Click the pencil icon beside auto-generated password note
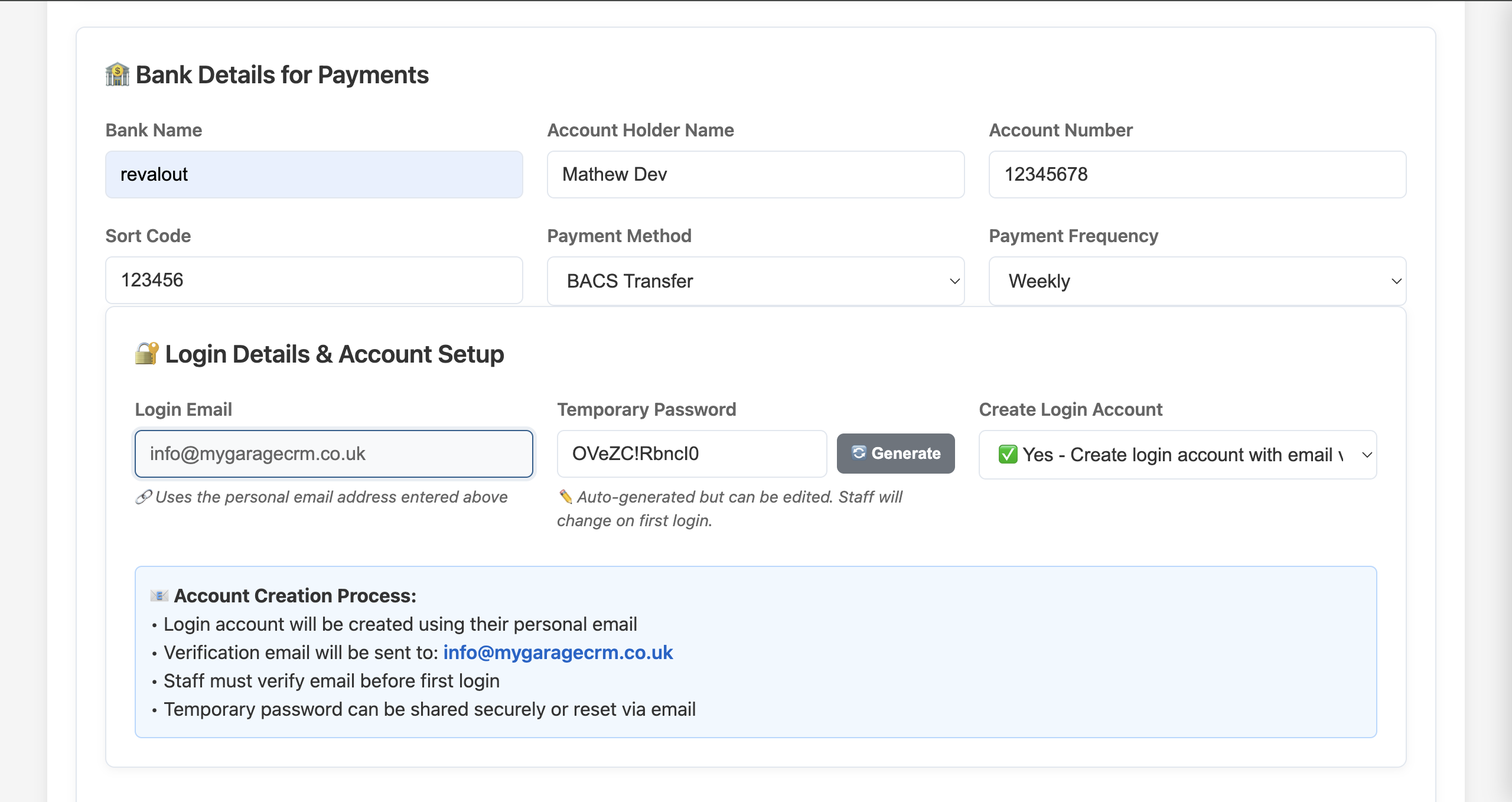 (565, 497)
